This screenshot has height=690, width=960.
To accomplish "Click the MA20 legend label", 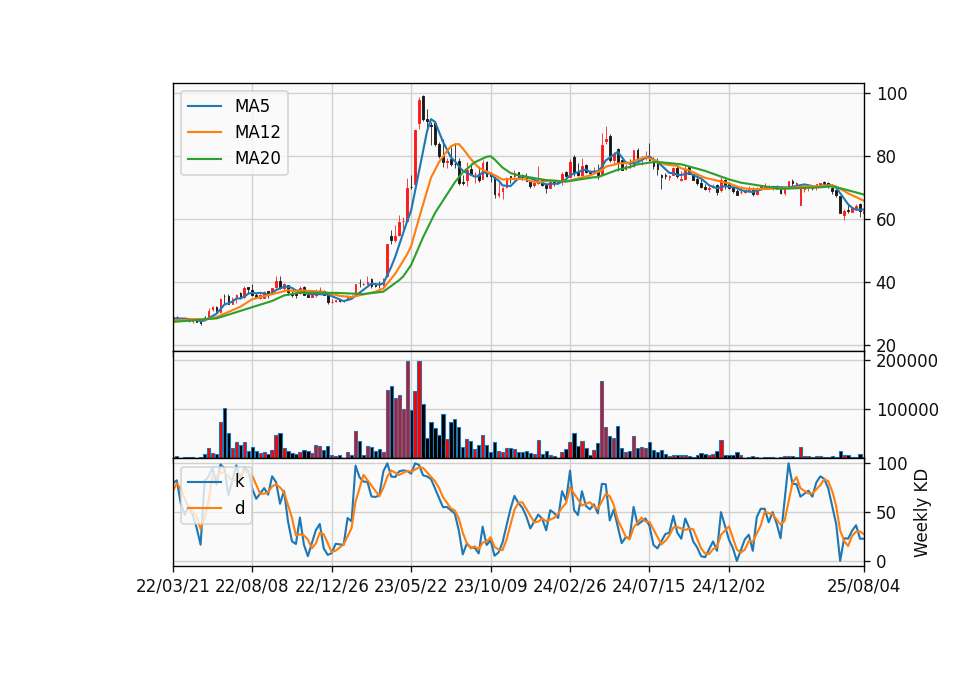I will click(257, 158).
